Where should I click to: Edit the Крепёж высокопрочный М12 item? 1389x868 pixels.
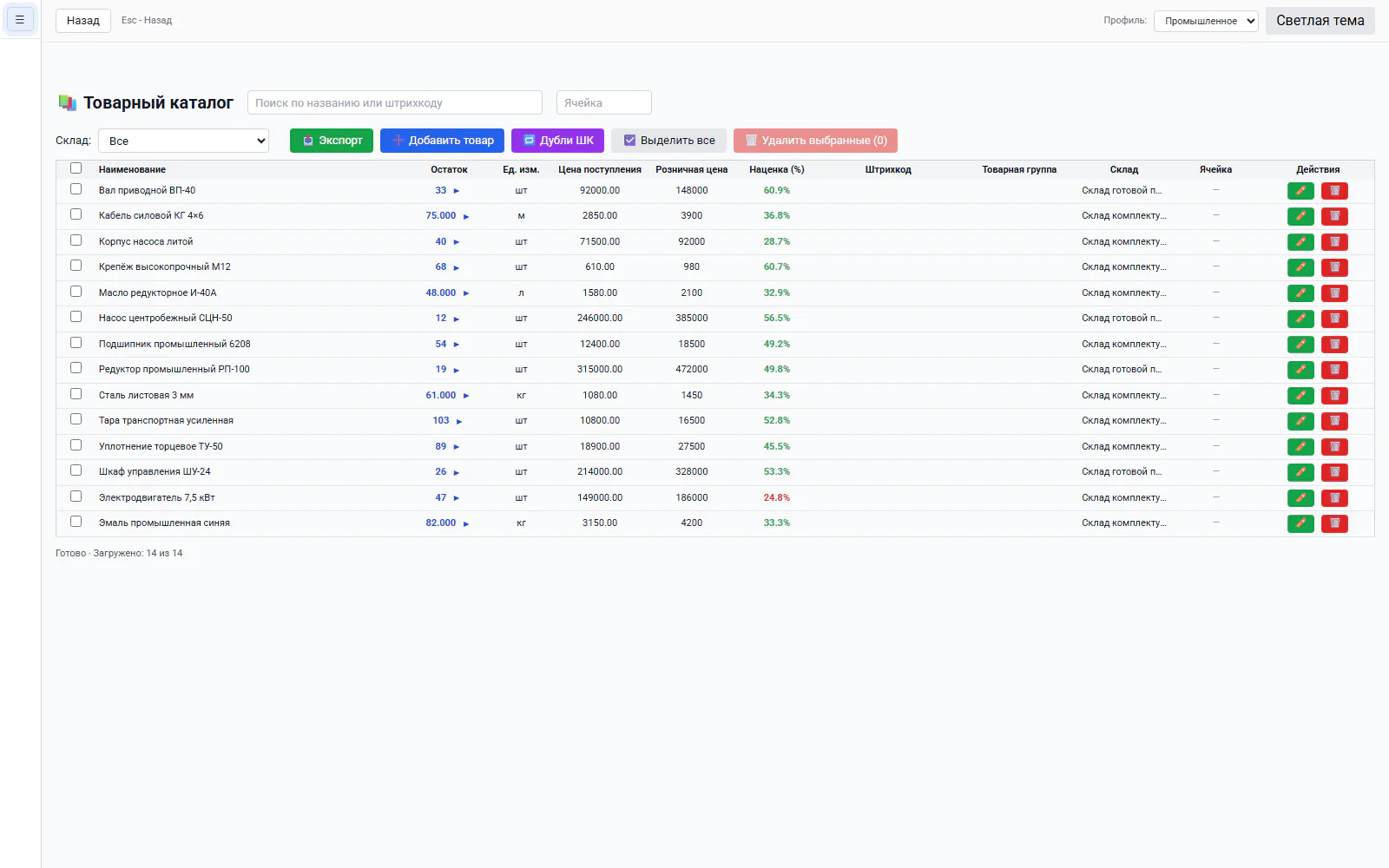[x=1300, y=267]
